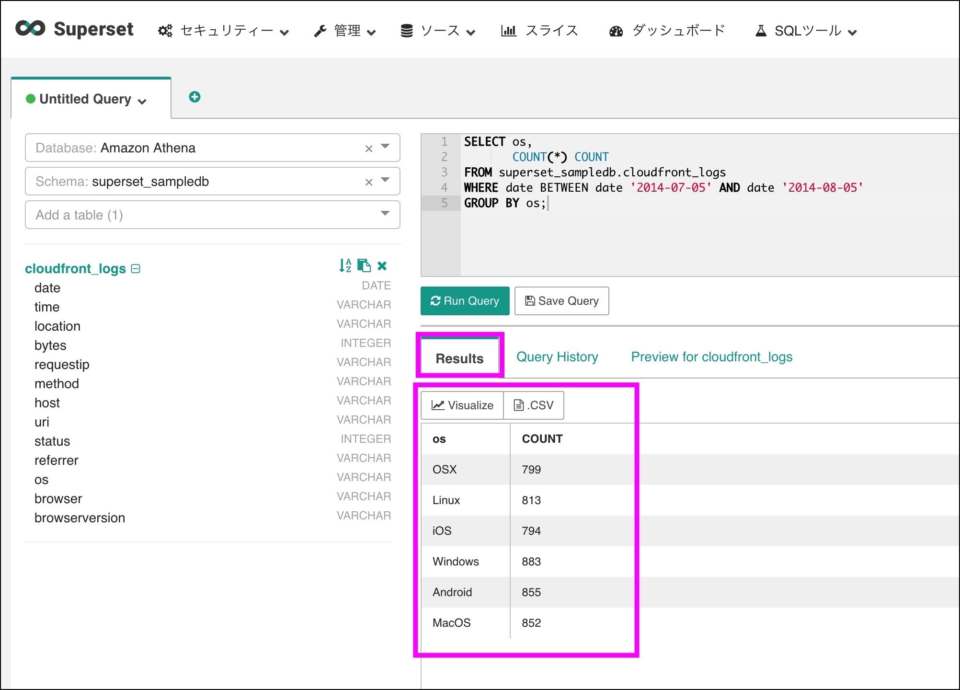Click the copy SELECT statement icon
960x690 pixels.
click(x=364, y=265)
